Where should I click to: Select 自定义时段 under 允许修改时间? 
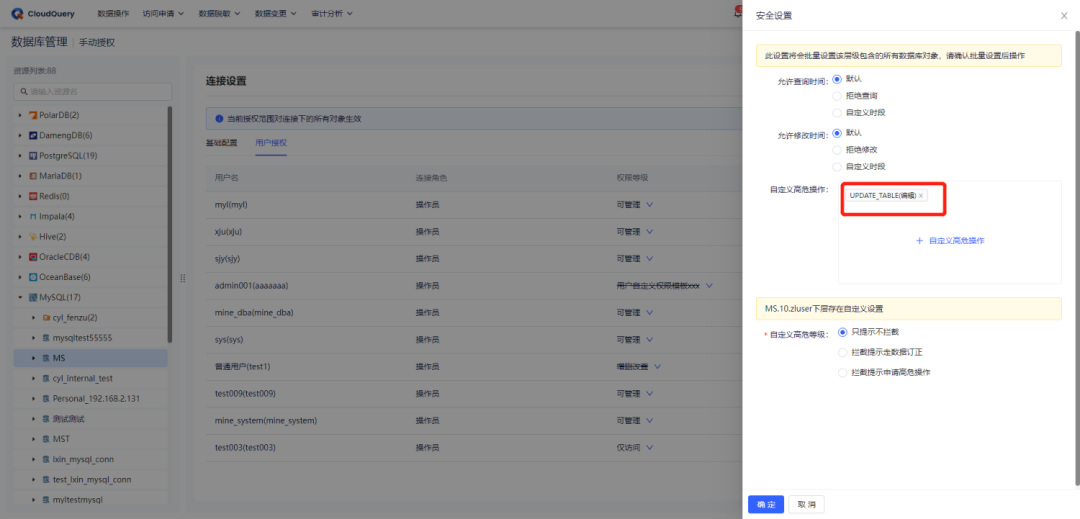[837, 167]
